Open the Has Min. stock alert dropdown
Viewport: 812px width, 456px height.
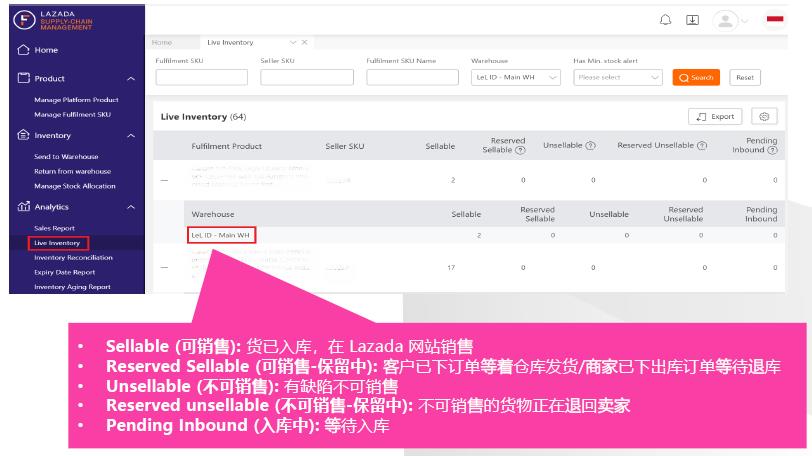click(x=618, y=77)
